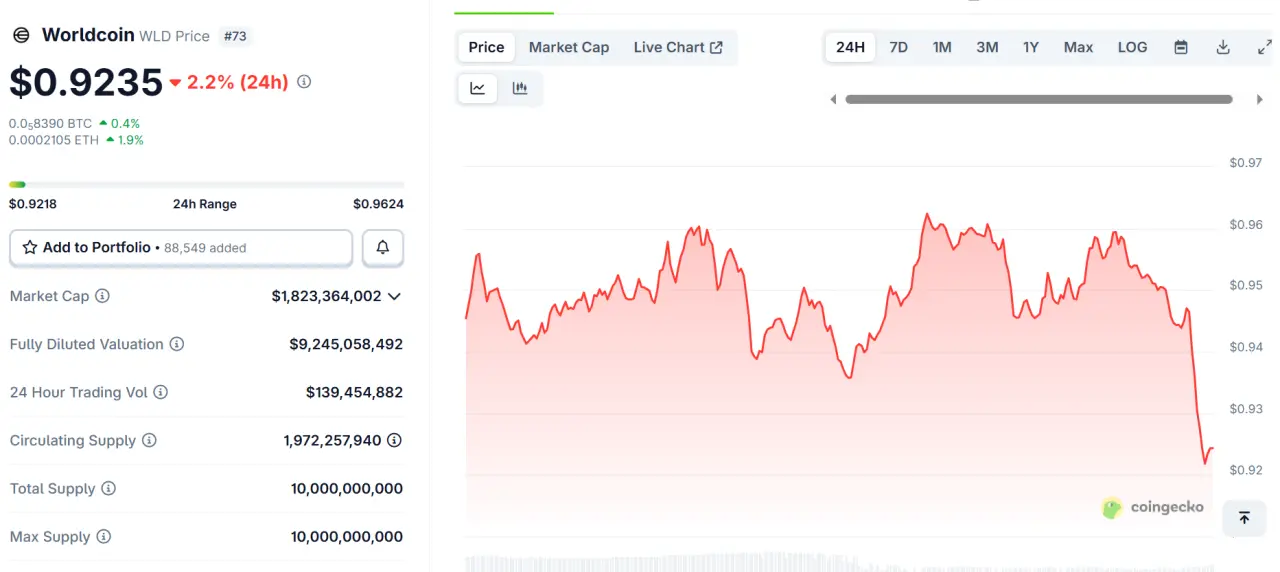Screen dimensions: 1280x572
Task: Open the price change info icon next to 24h
Action: [x=304, y=82]
